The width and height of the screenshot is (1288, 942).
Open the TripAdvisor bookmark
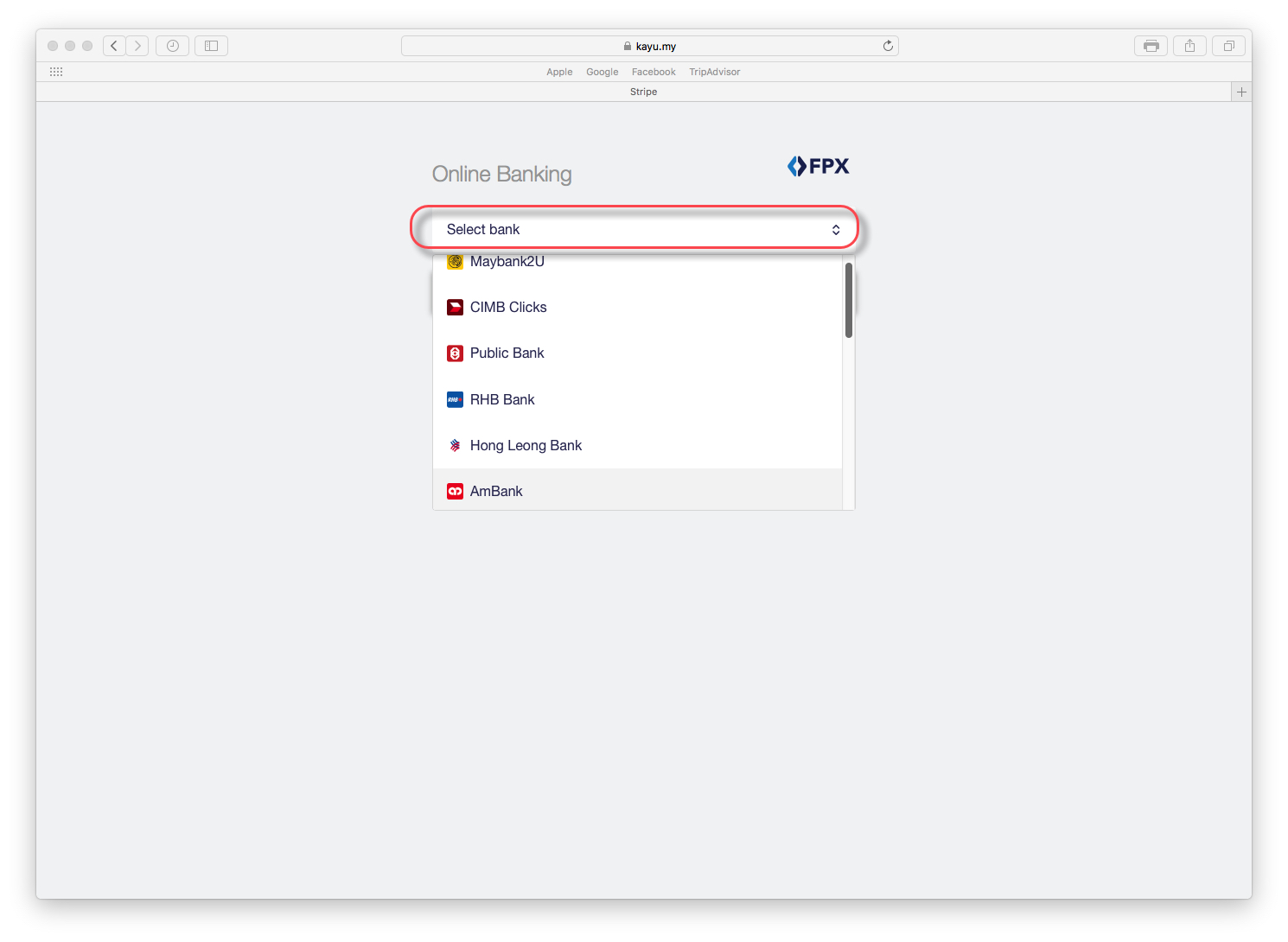[715, 72]
